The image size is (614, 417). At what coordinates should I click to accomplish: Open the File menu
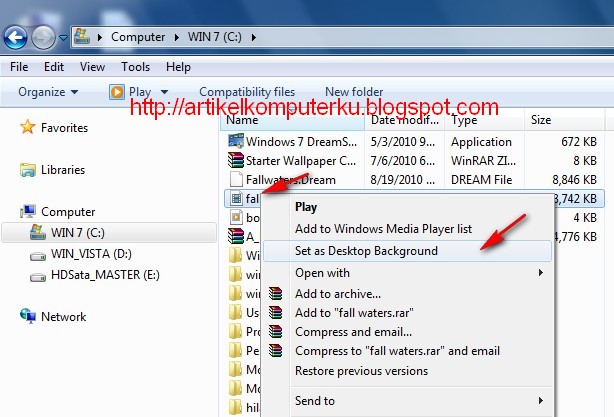pyautogui.click(x=19, y=67)
